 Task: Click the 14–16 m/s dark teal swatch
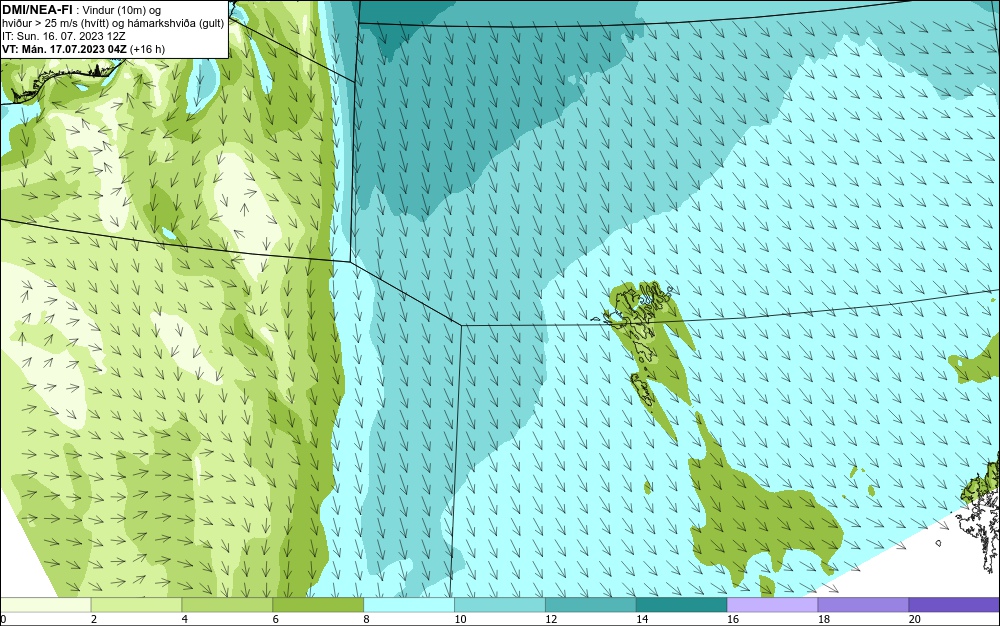(x=682, y=604)
